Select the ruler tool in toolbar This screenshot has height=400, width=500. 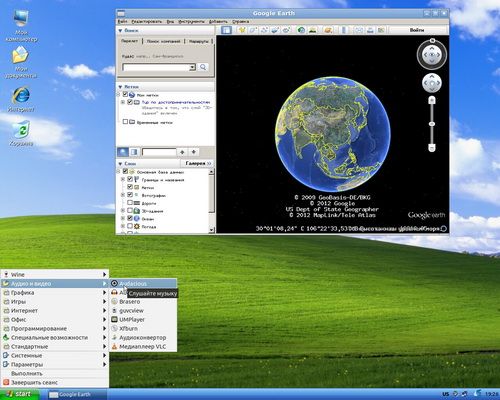(x=344, y=30)
